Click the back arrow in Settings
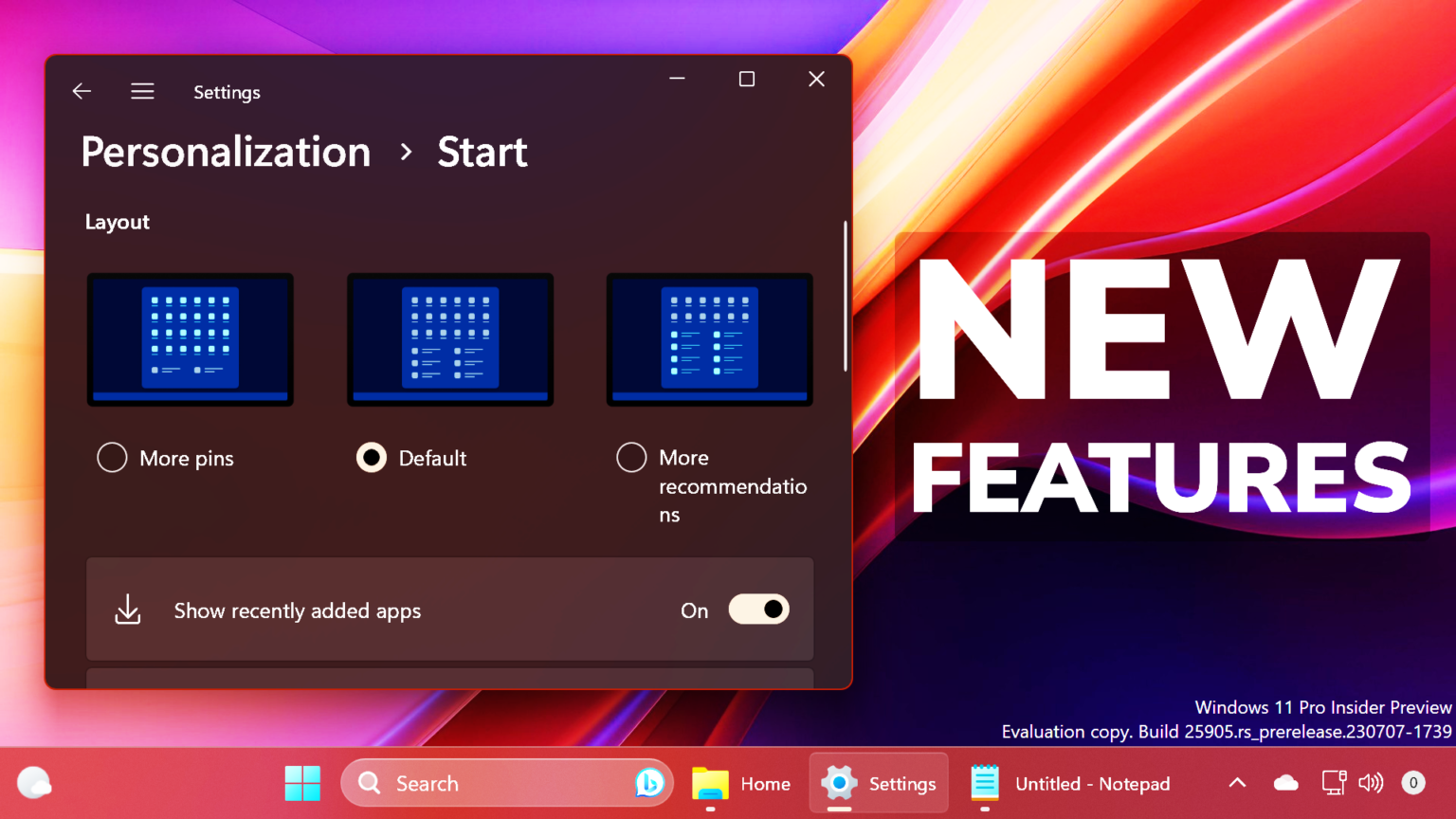The height and width of the screenshot is (819, 1456). coord(82,91)
